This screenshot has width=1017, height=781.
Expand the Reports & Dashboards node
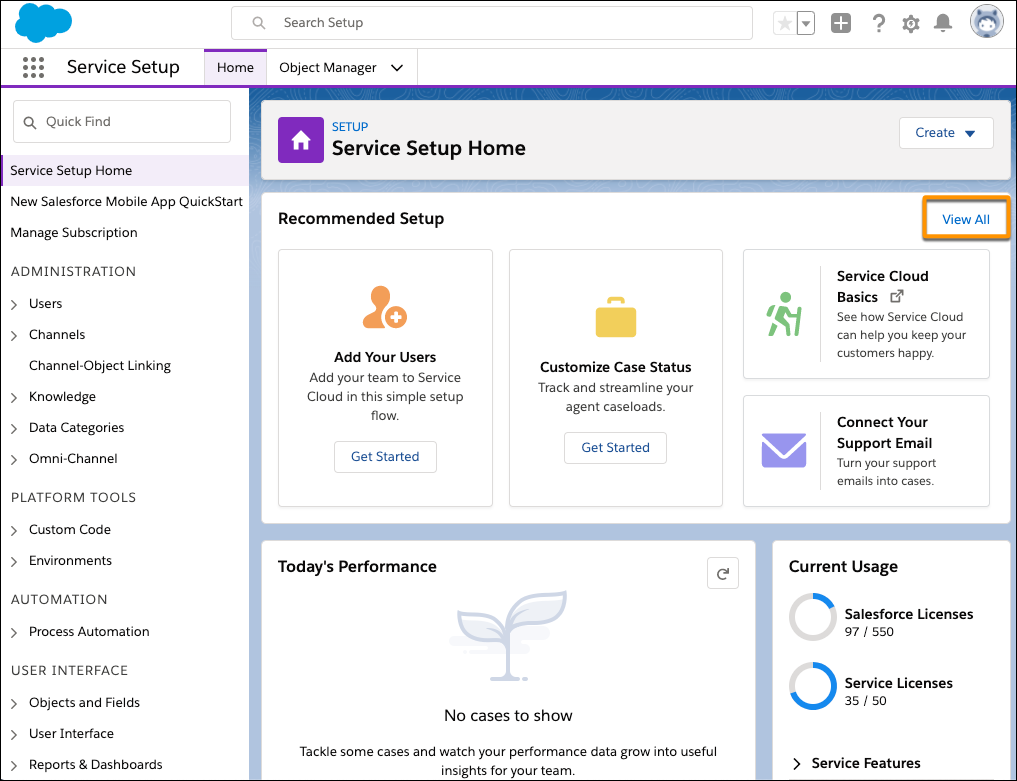pos(14,765)
